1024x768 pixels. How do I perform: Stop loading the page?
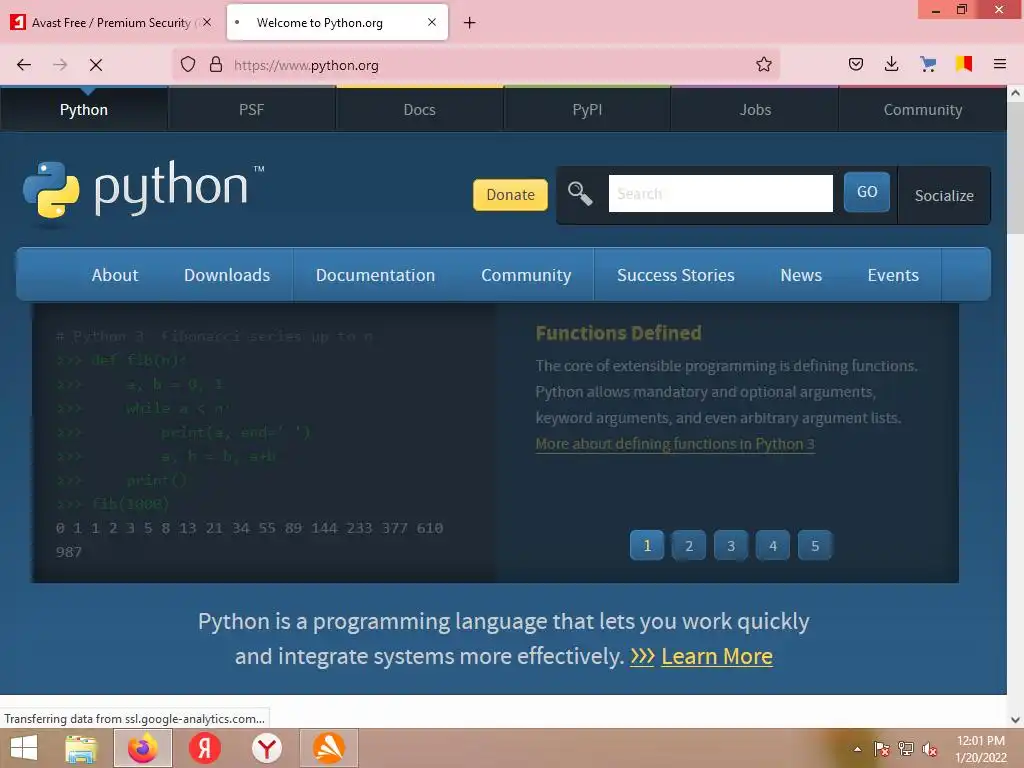click(96, 65)
